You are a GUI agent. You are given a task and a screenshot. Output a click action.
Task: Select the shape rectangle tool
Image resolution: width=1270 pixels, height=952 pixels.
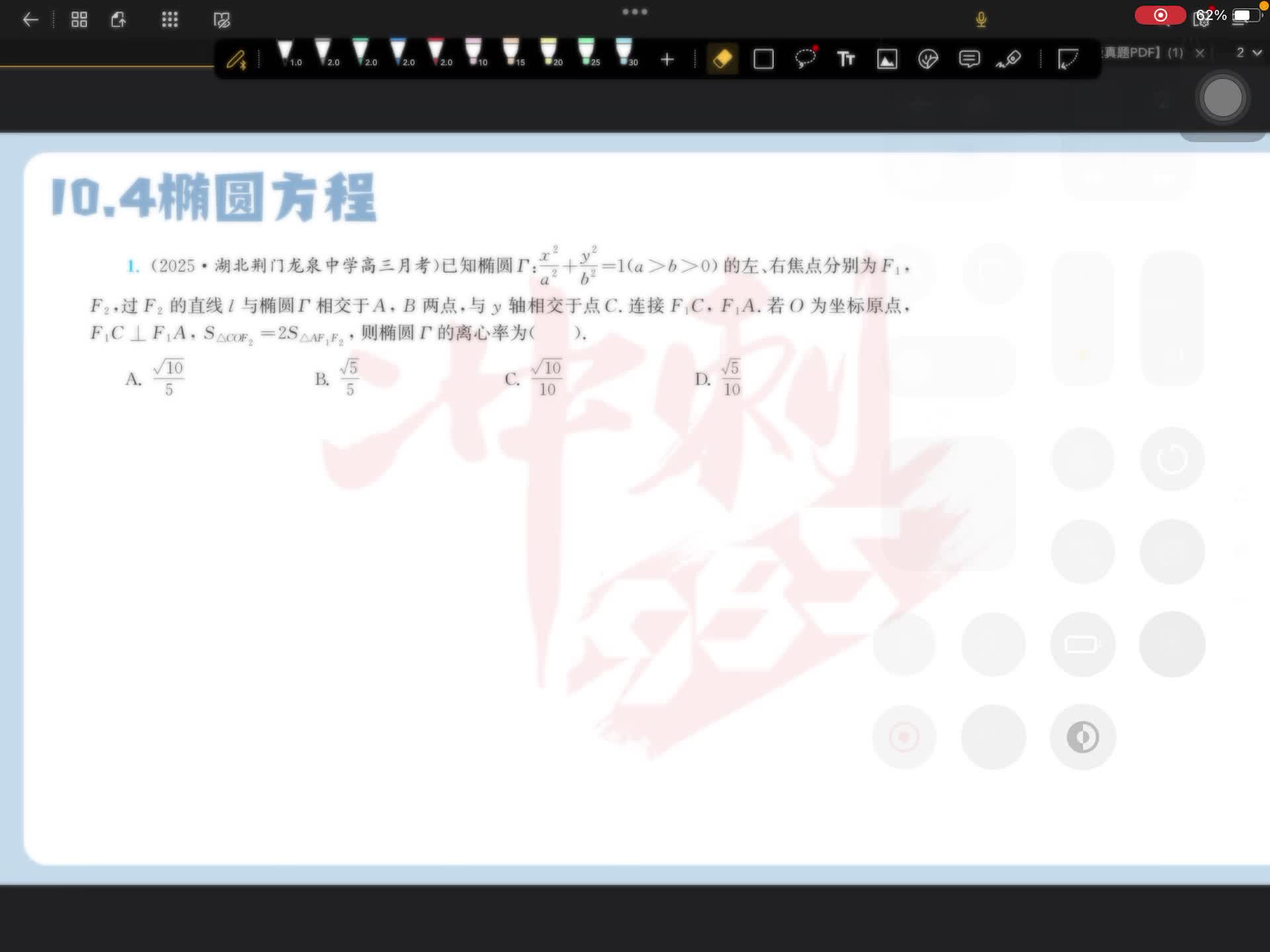point(763,59)
